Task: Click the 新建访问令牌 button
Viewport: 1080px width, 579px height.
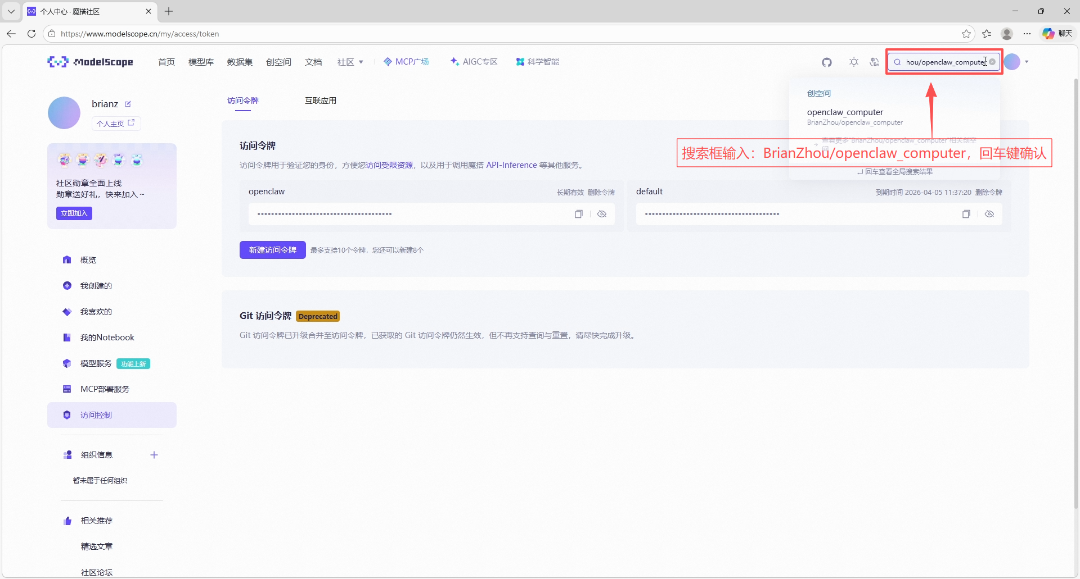Action: click(x=273, y=250)
